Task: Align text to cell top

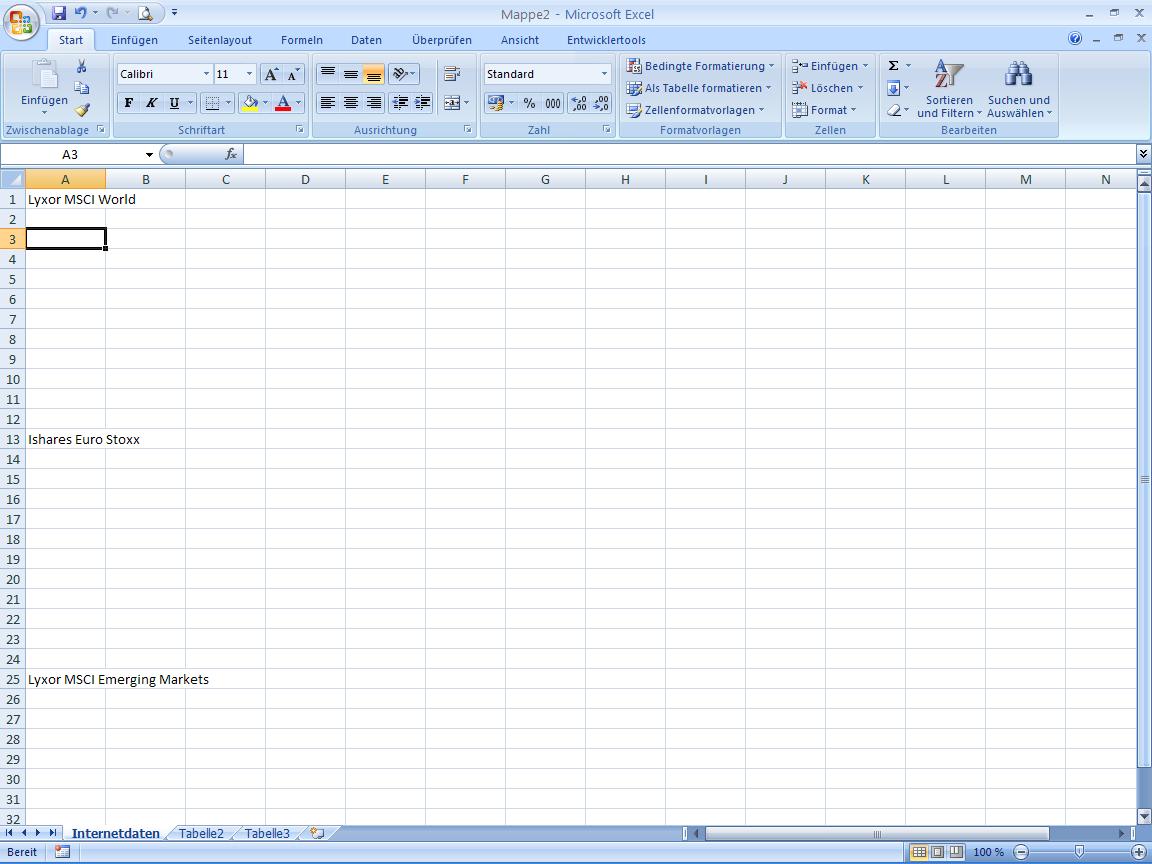Action: click(328, 73)
